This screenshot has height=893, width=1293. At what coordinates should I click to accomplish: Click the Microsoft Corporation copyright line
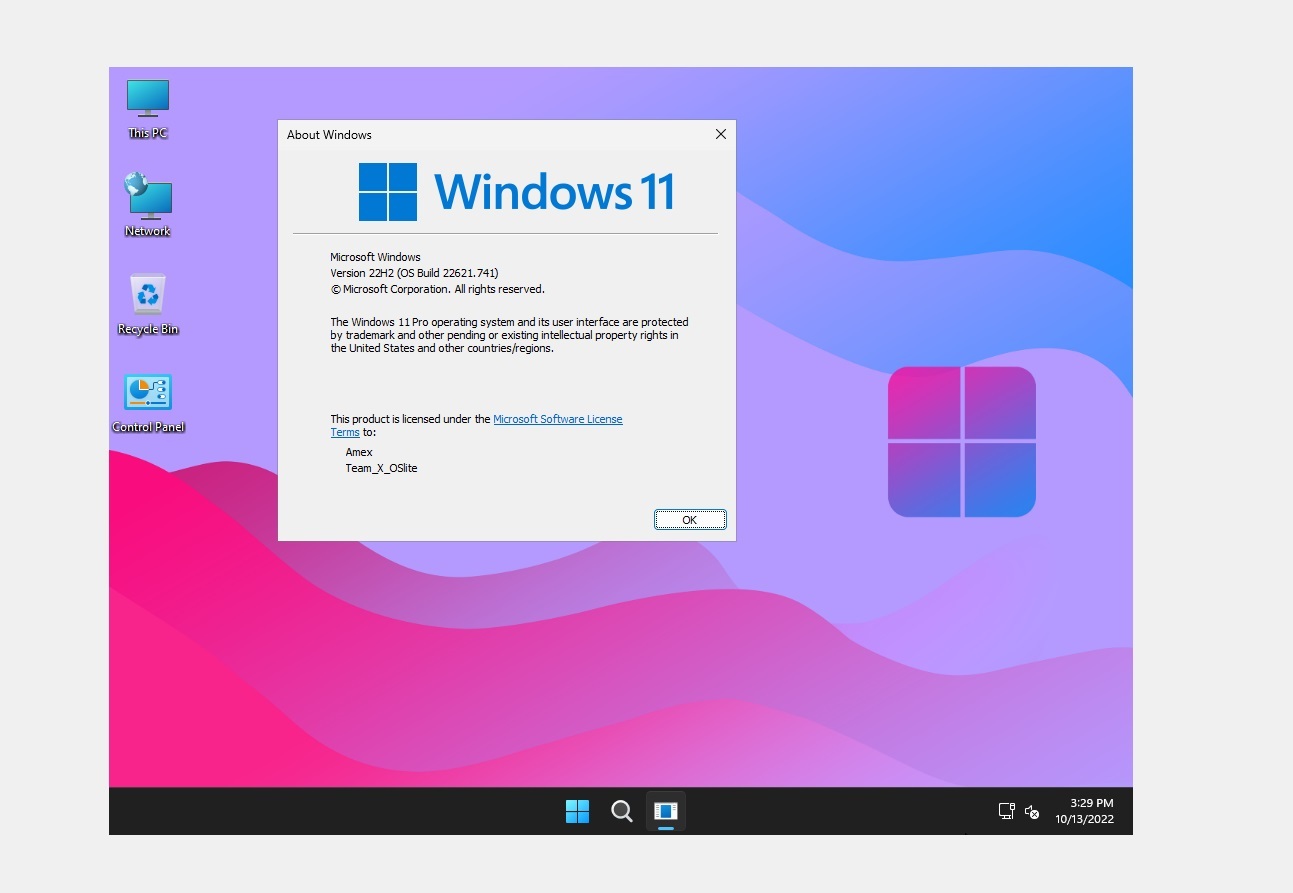coord(438,289)
